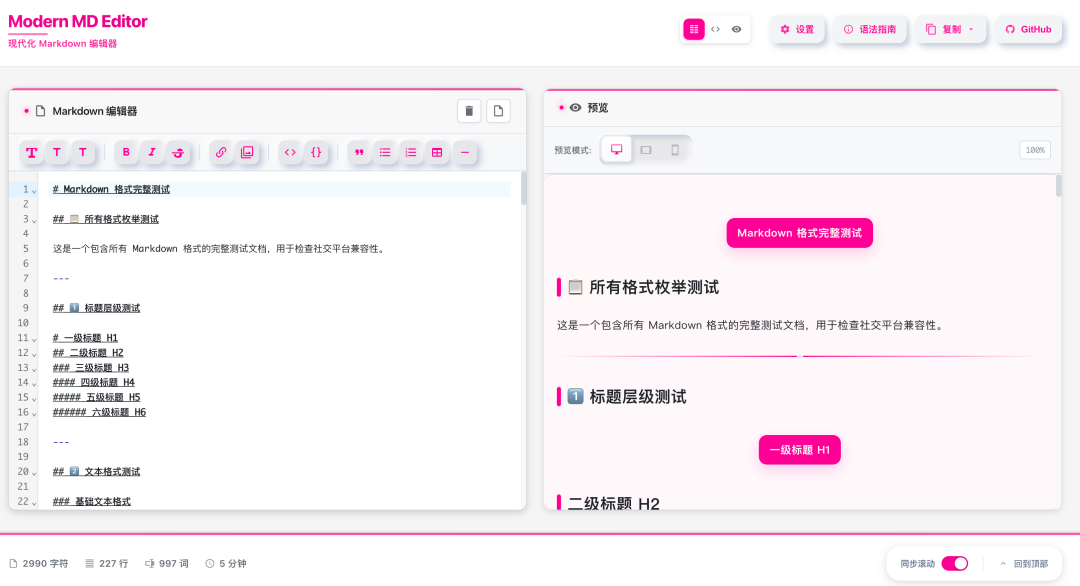Collapse the fold arrow on line 1

33,189
